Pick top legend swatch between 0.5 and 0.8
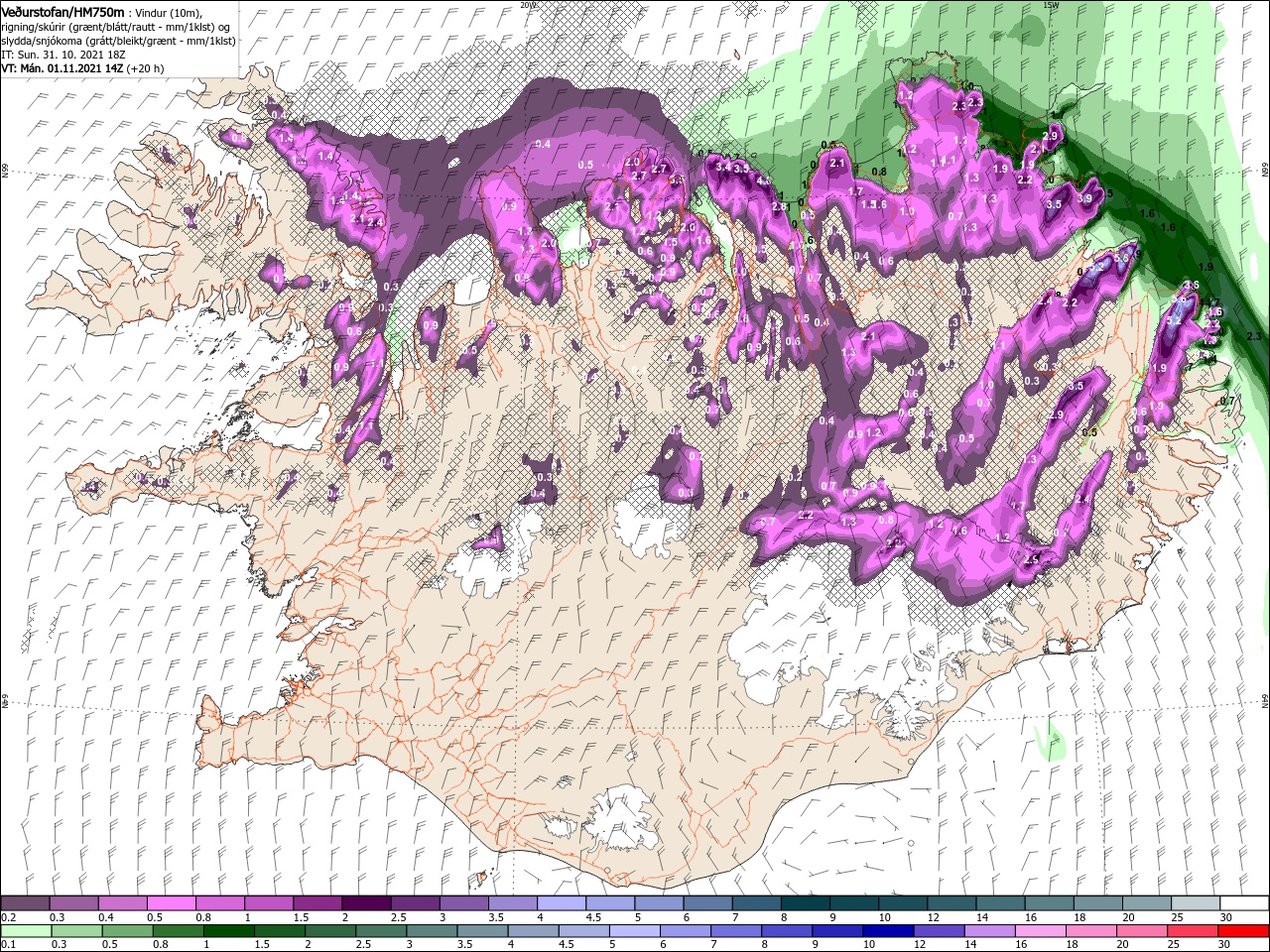Image resolution: width=1270 pixels, height=952 pixels. (171, 903)
